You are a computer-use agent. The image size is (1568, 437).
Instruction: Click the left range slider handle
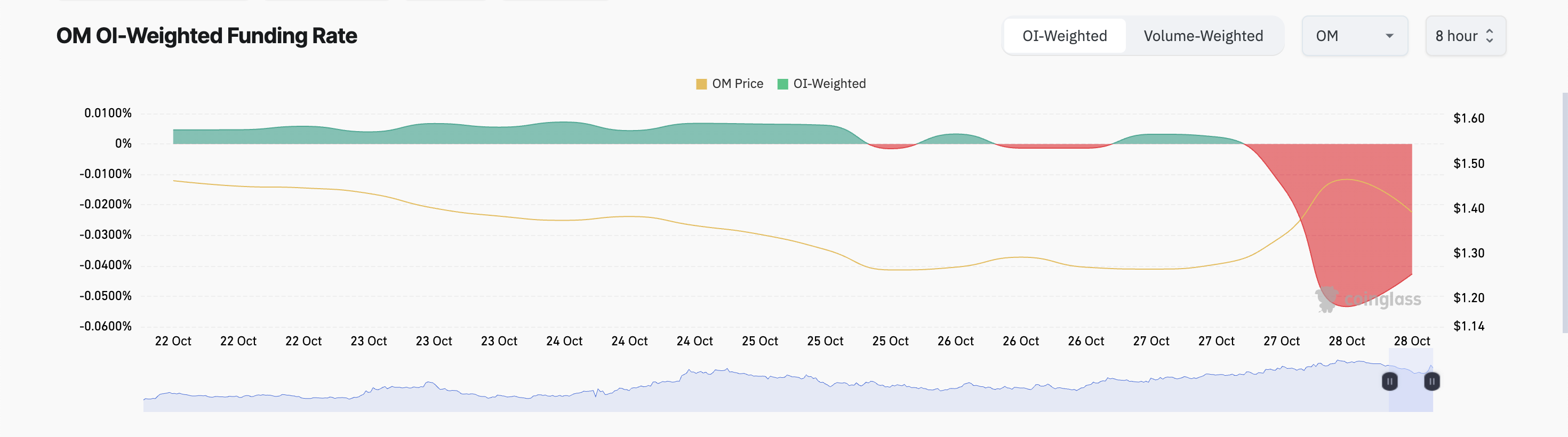(1390, 382)
